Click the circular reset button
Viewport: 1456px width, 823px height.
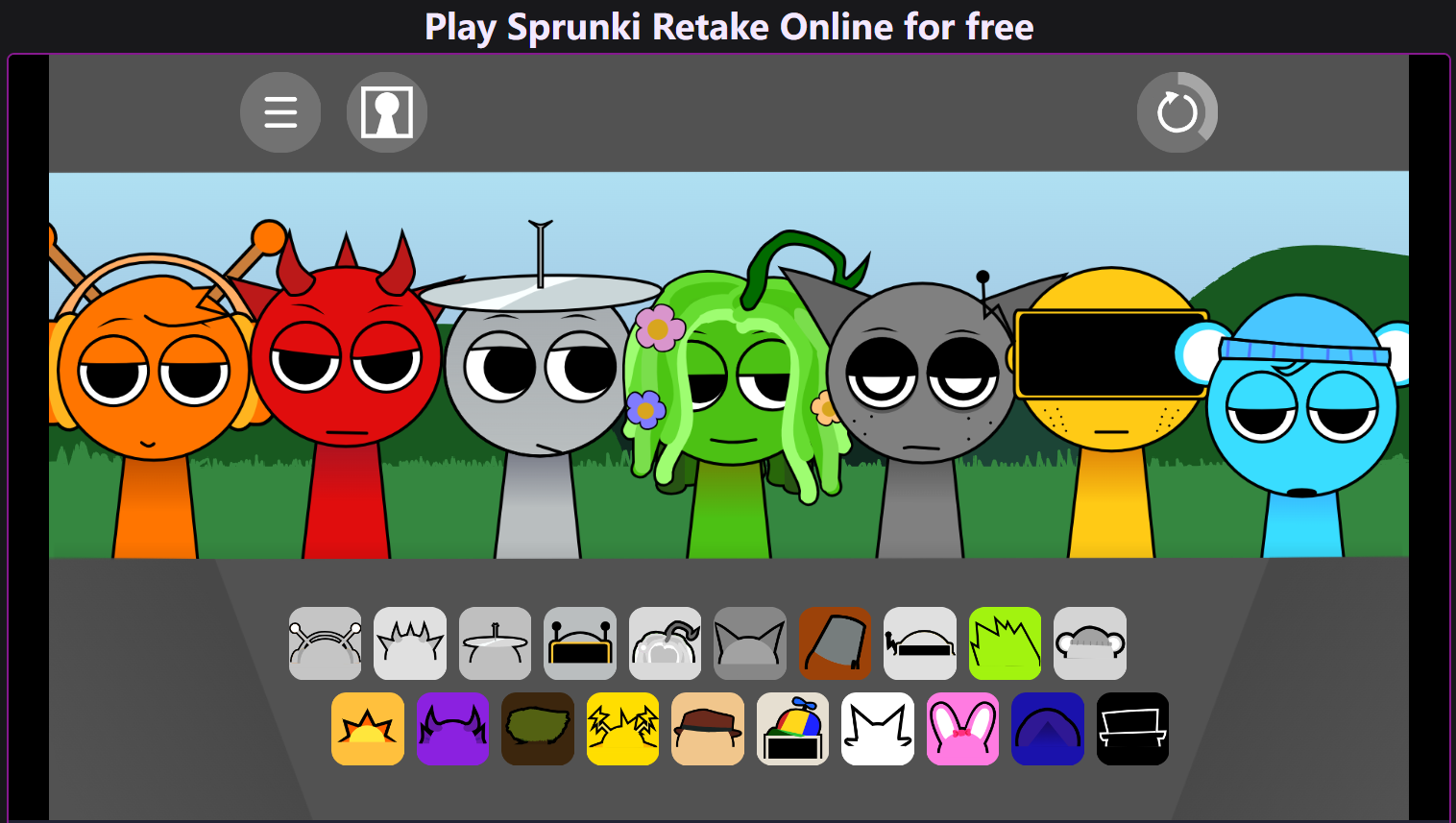click(x=1177, y=112)
